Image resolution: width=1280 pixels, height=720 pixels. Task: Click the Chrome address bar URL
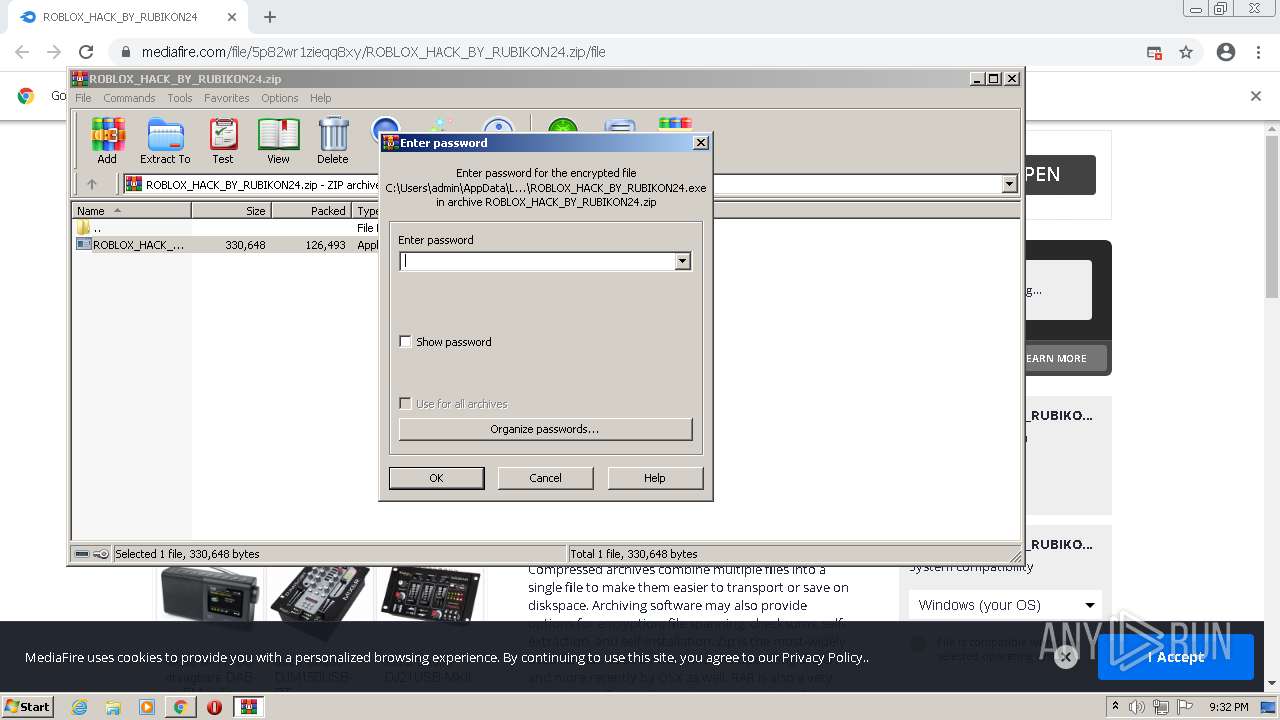coord(373,52)
